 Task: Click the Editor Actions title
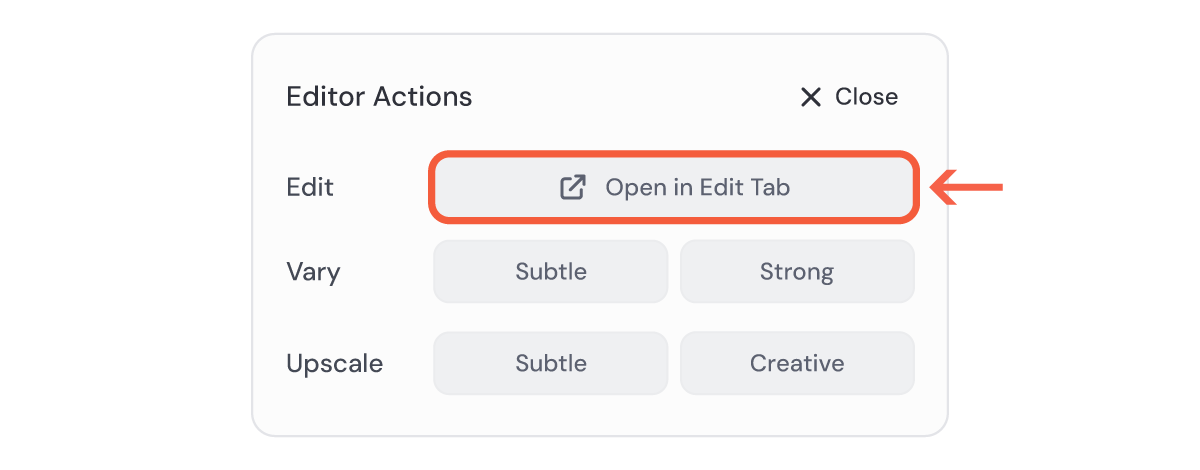(x=379, y=97)
